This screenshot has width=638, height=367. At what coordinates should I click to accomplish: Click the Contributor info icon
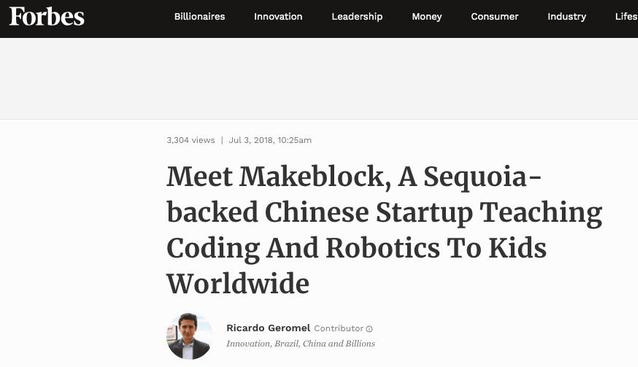pyautogui.click(x=369, y=329)
